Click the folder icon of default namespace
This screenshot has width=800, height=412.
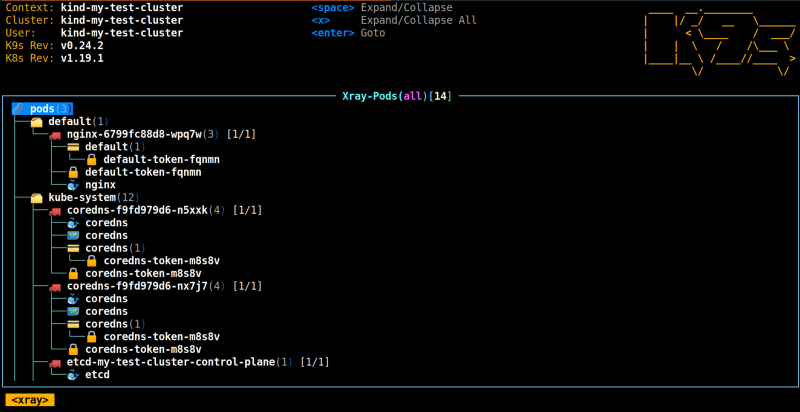(37, 121)
